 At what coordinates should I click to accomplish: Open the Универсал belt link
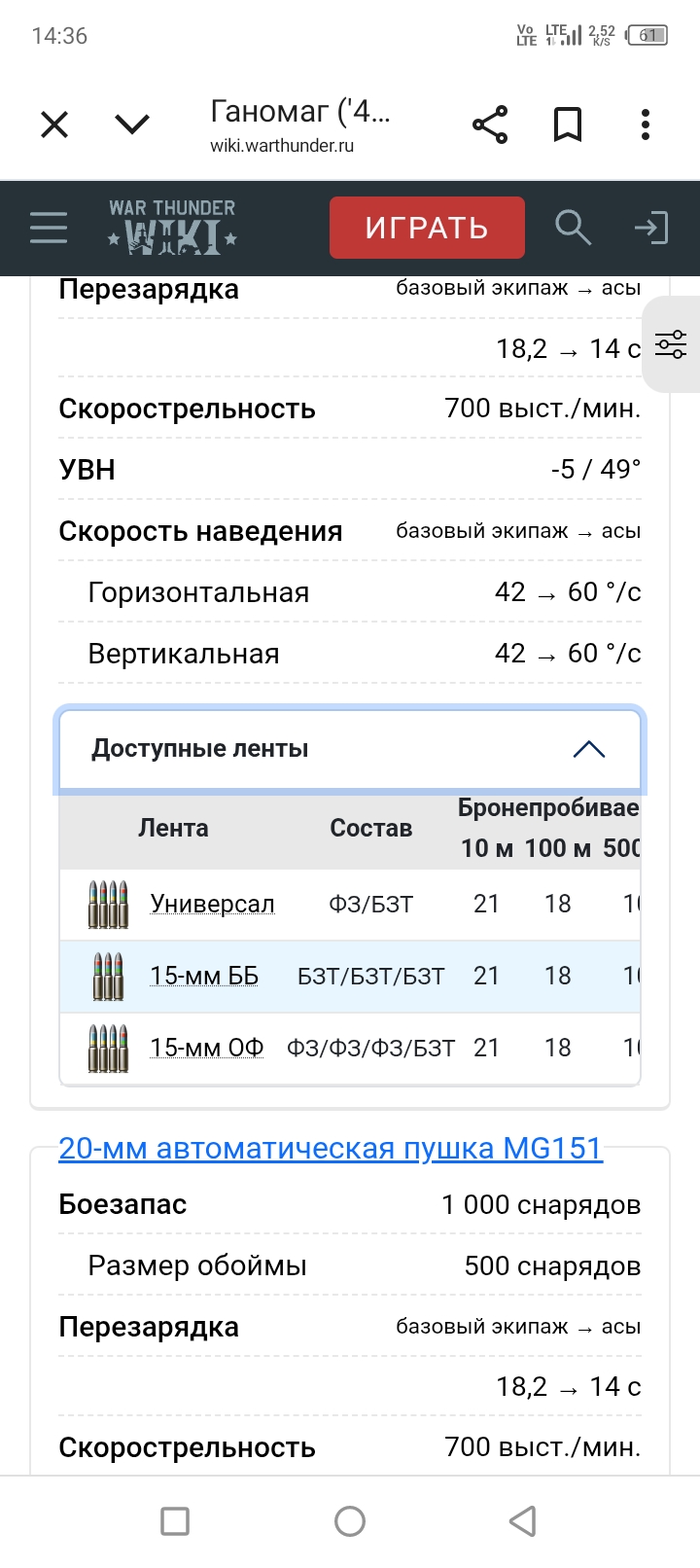212,904
